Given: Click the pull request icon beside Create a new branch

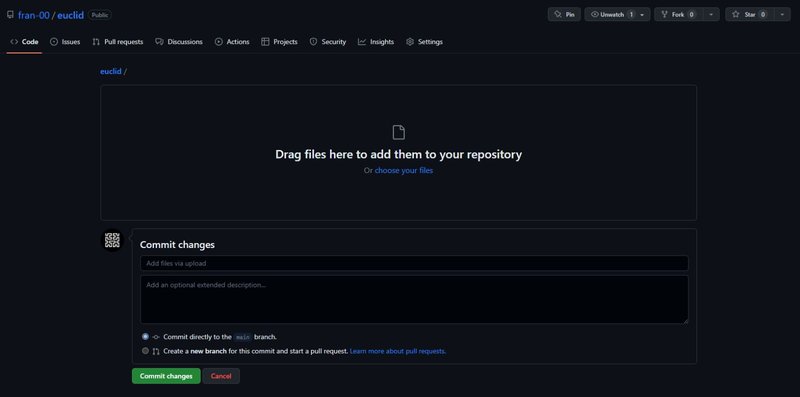Looking at the screenshot, I should (156, 352).
